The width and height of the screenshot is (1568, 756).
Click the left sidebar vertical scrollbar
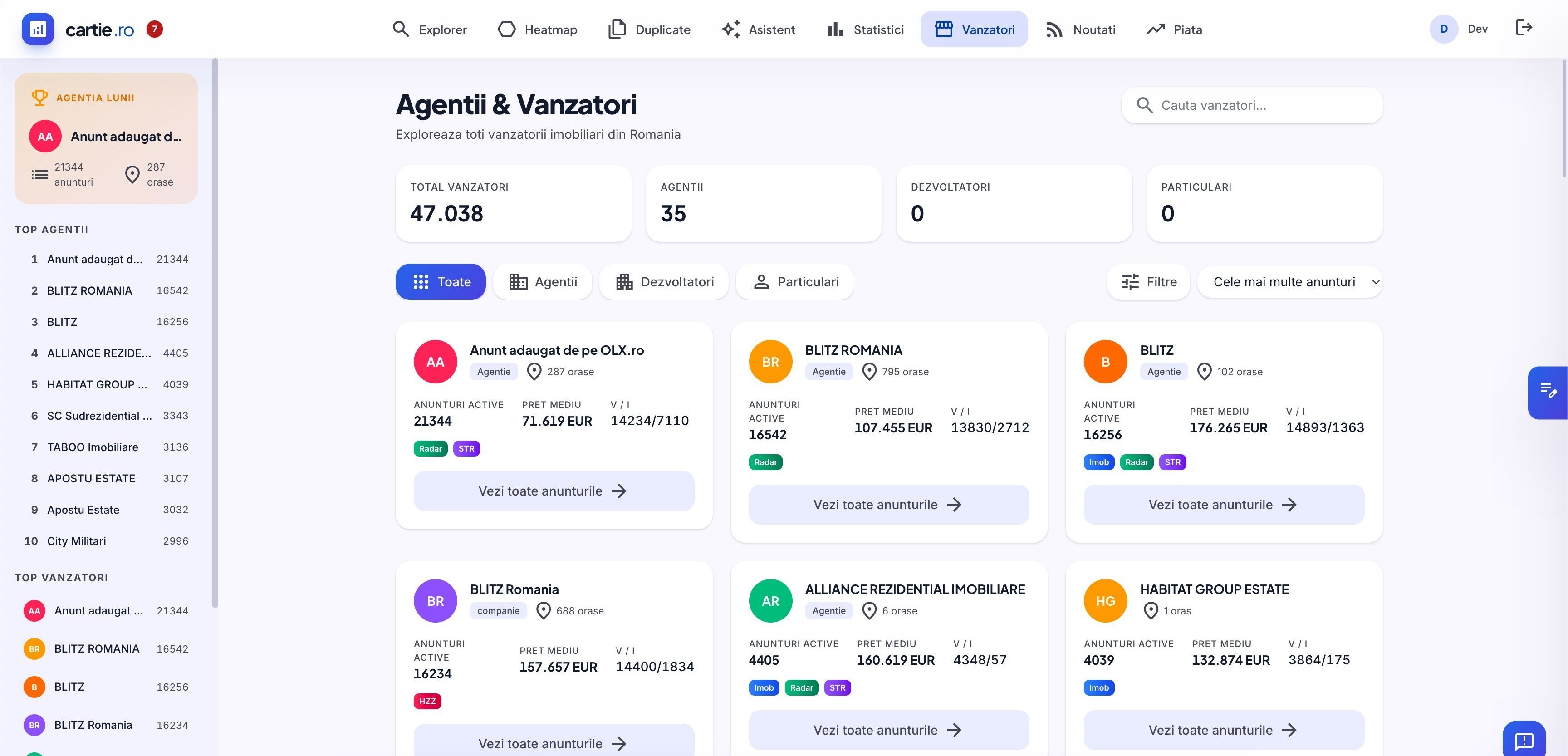click(215, 332)
